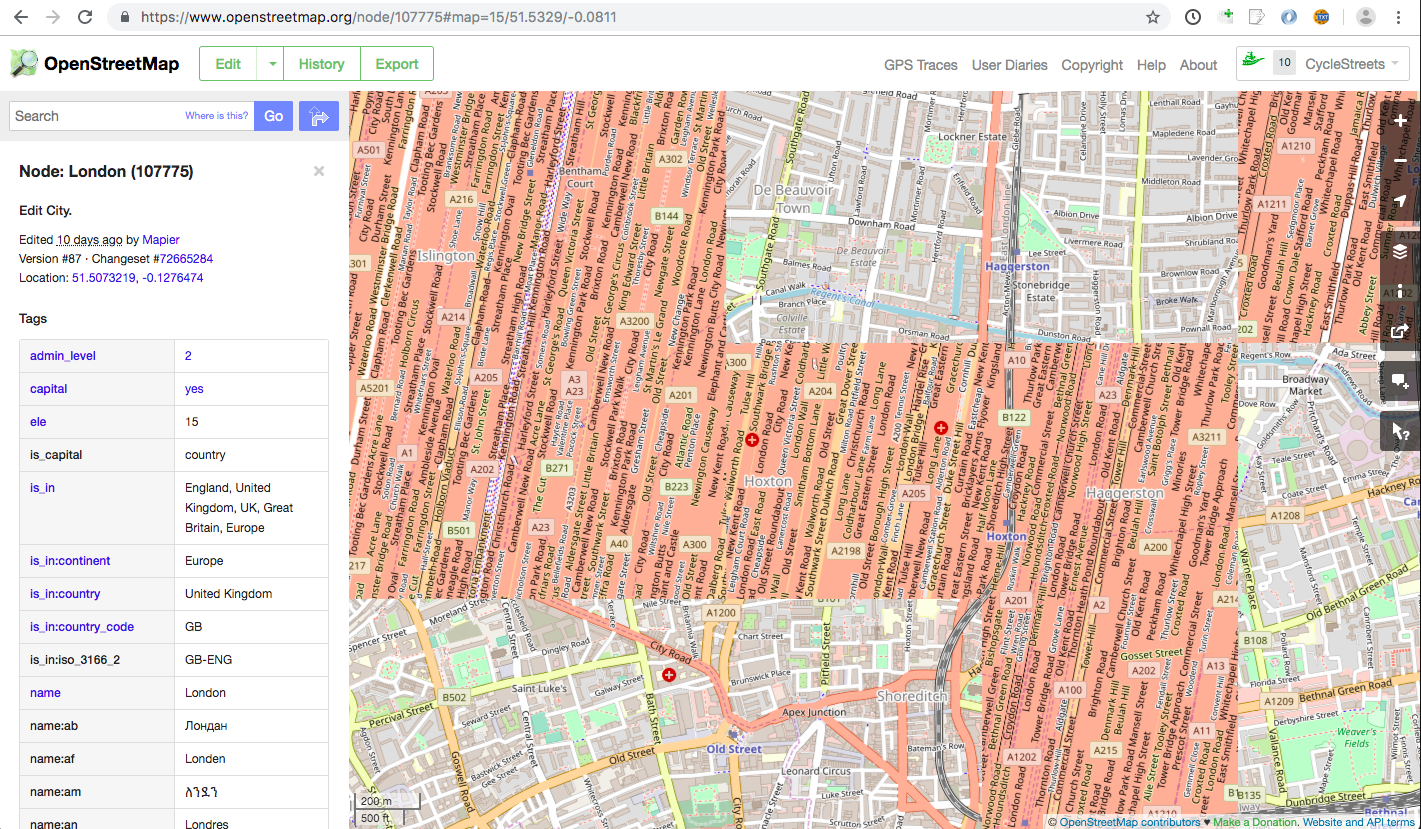Viewport: 1421px width, 829px height.
Task: Show my current location on map
Action: [x=1399, y=200]
